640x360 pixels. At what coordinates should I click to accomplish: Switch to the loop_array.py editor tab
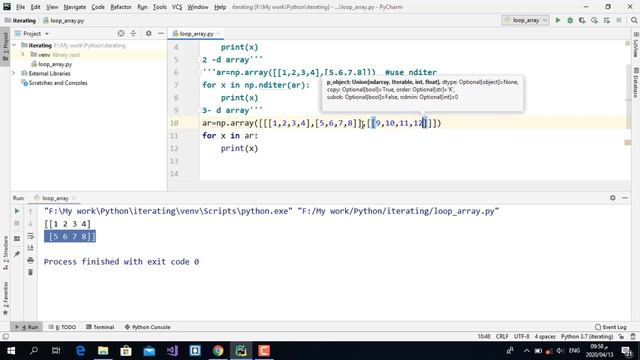pos(196,33)
